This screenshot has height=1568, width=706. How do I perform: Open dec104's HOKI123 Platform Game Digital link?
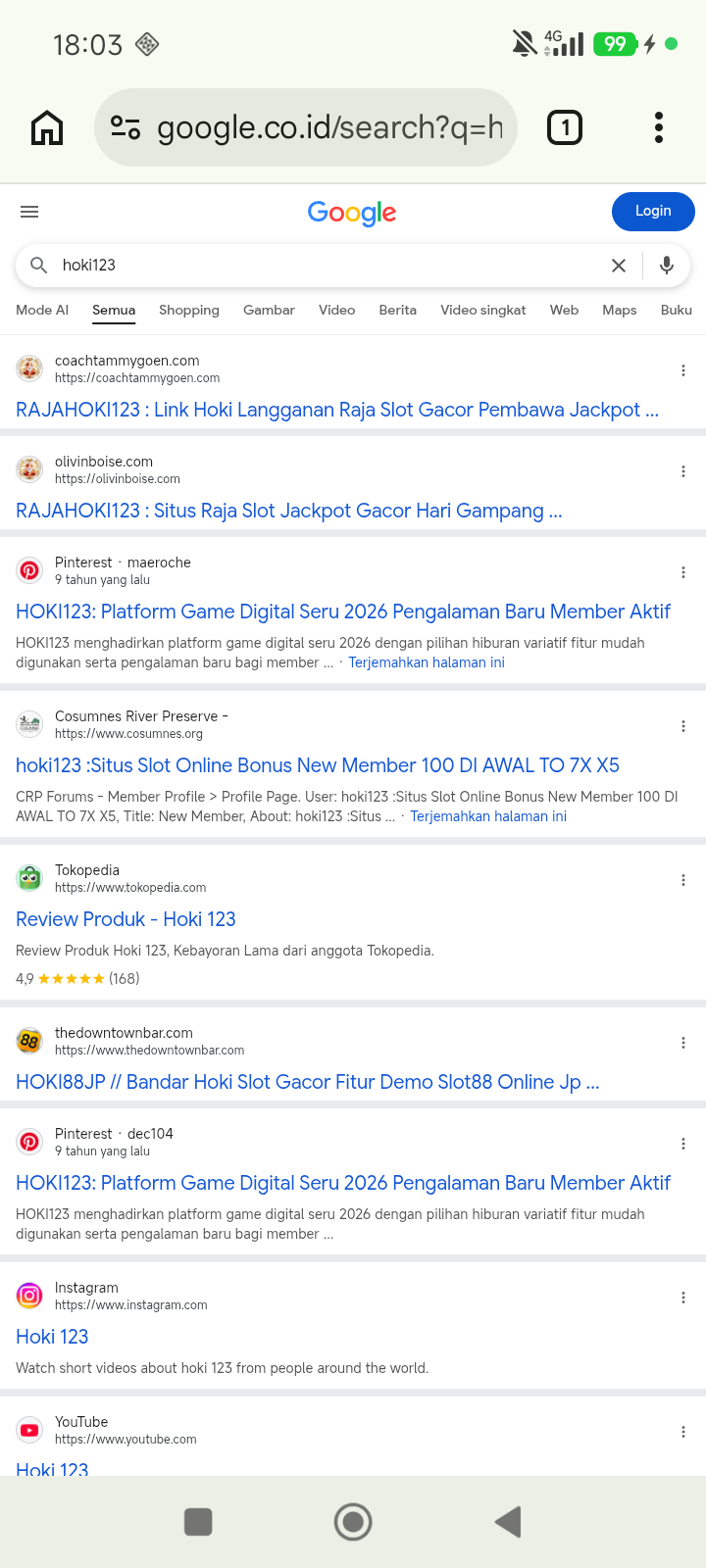click(343, 1183)
